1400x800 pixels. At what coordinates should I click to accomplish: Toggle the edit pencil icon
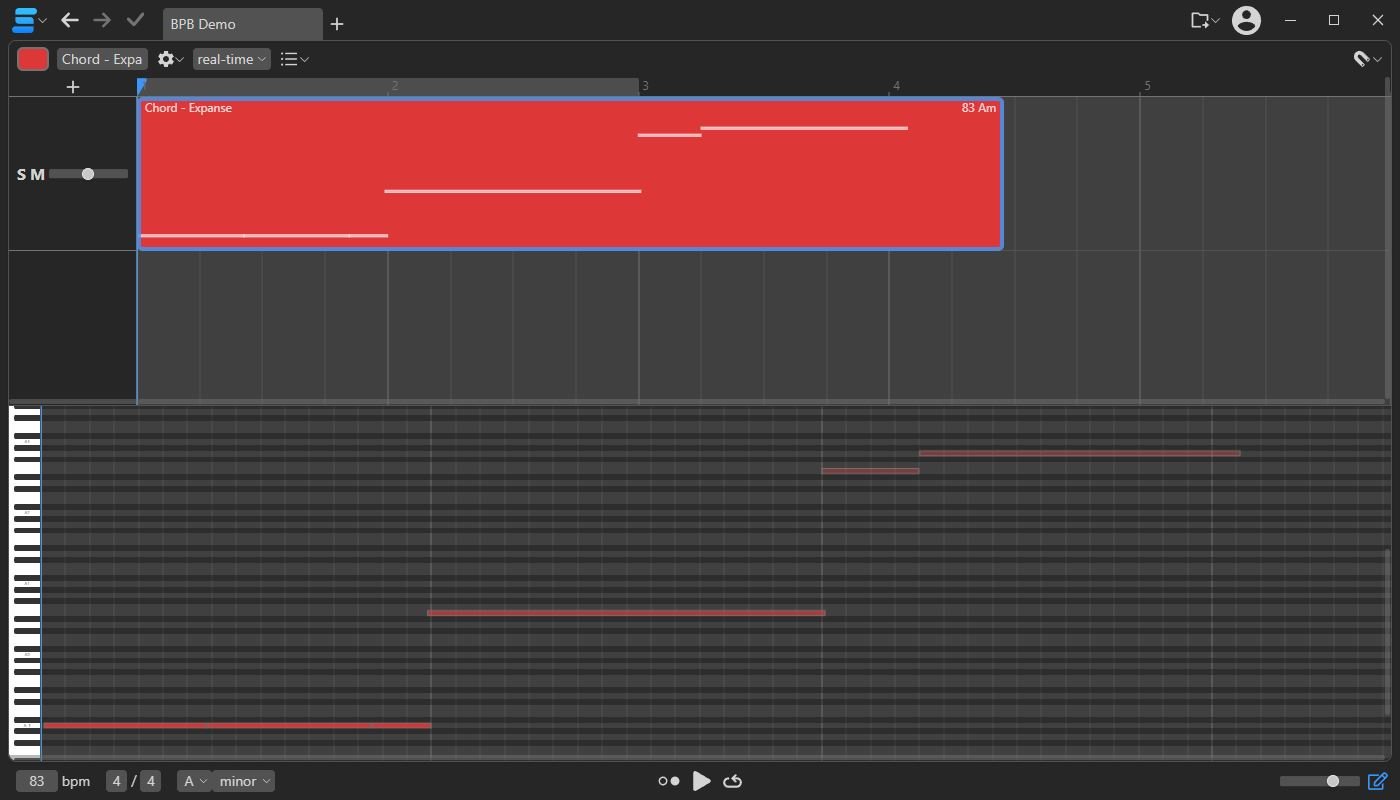pos(1378,781)
